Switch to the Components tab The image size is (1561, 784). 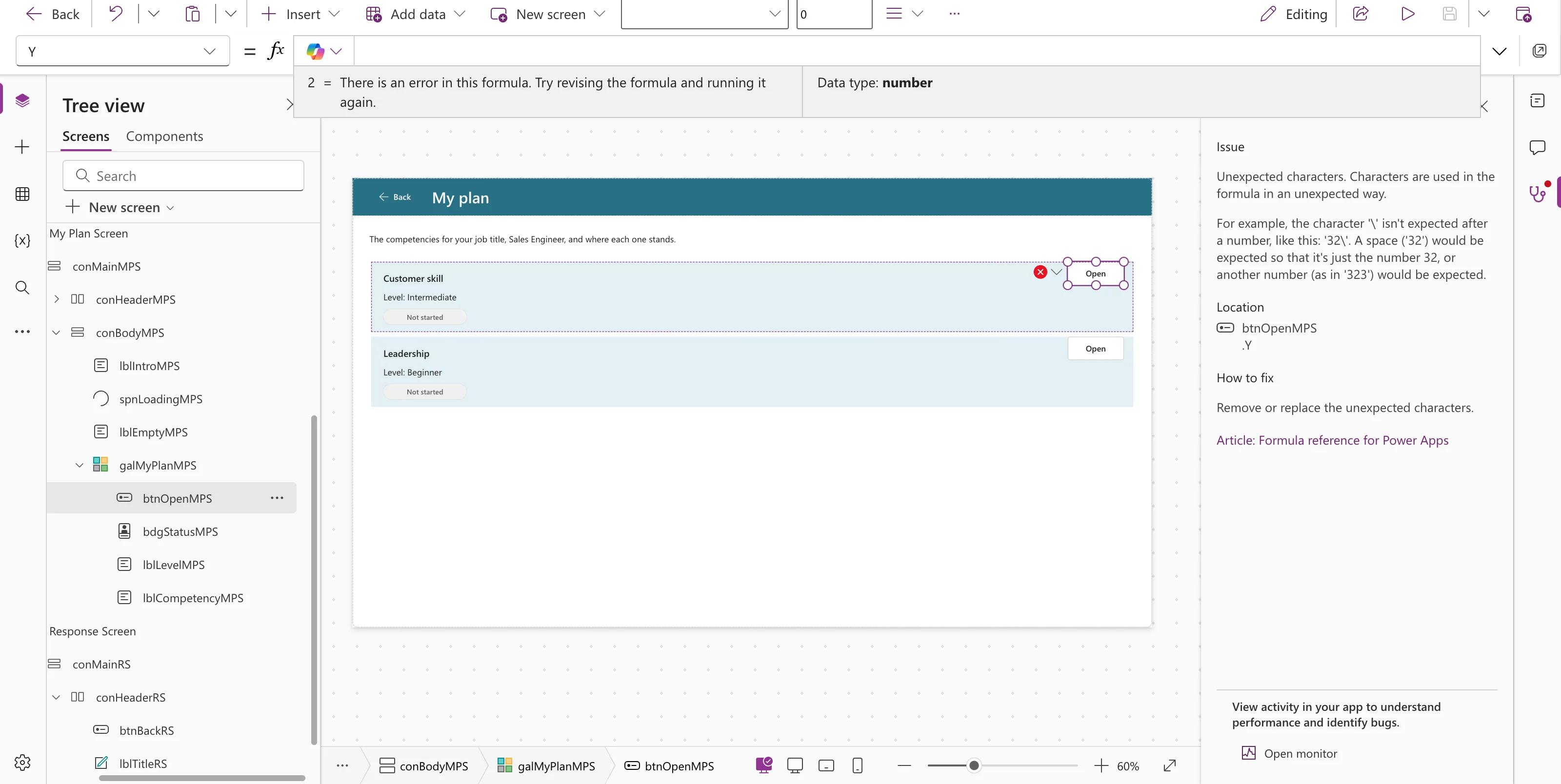pyautogui.click(x=164, y=137)
